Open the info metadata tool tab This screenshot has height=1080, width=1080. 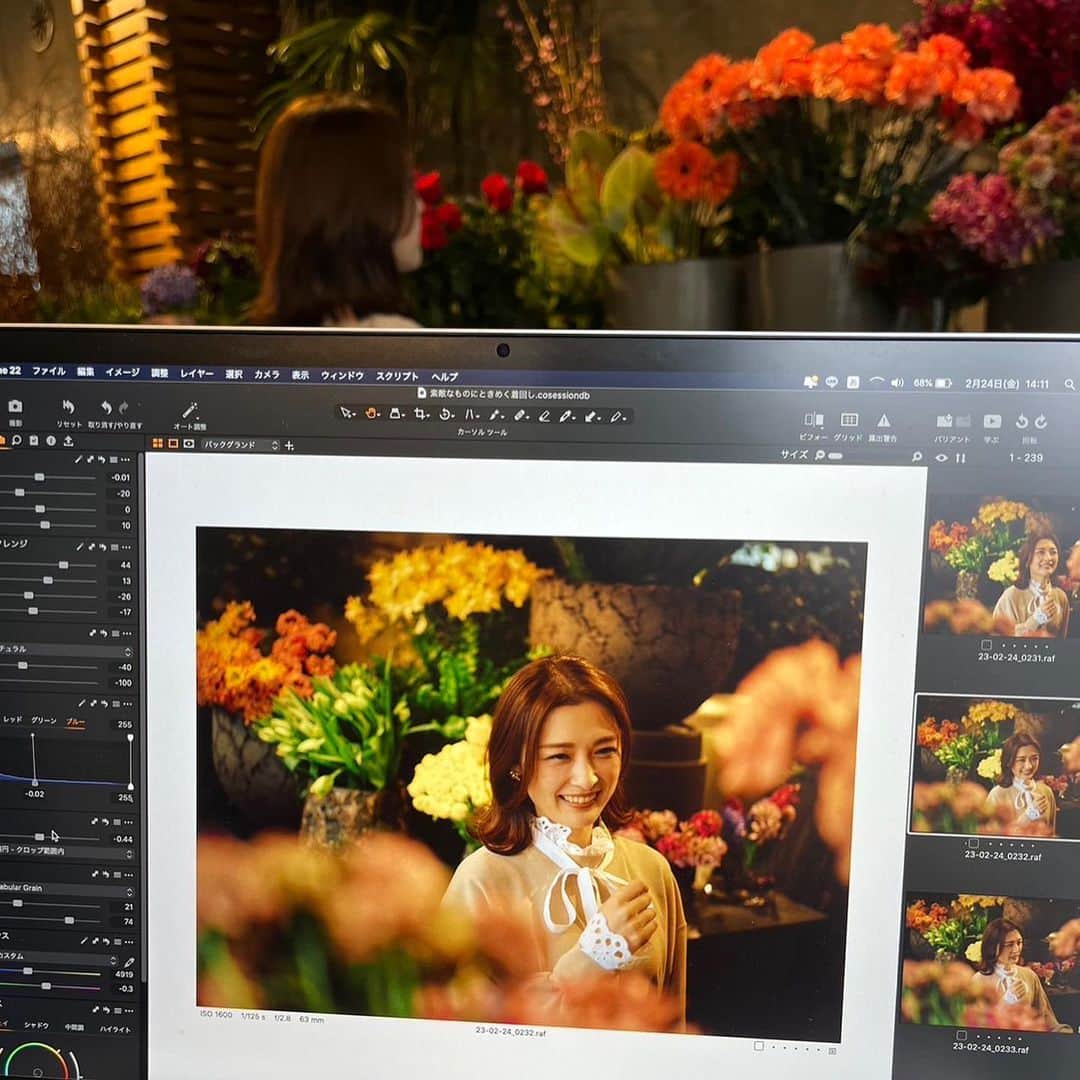point(51,441)
